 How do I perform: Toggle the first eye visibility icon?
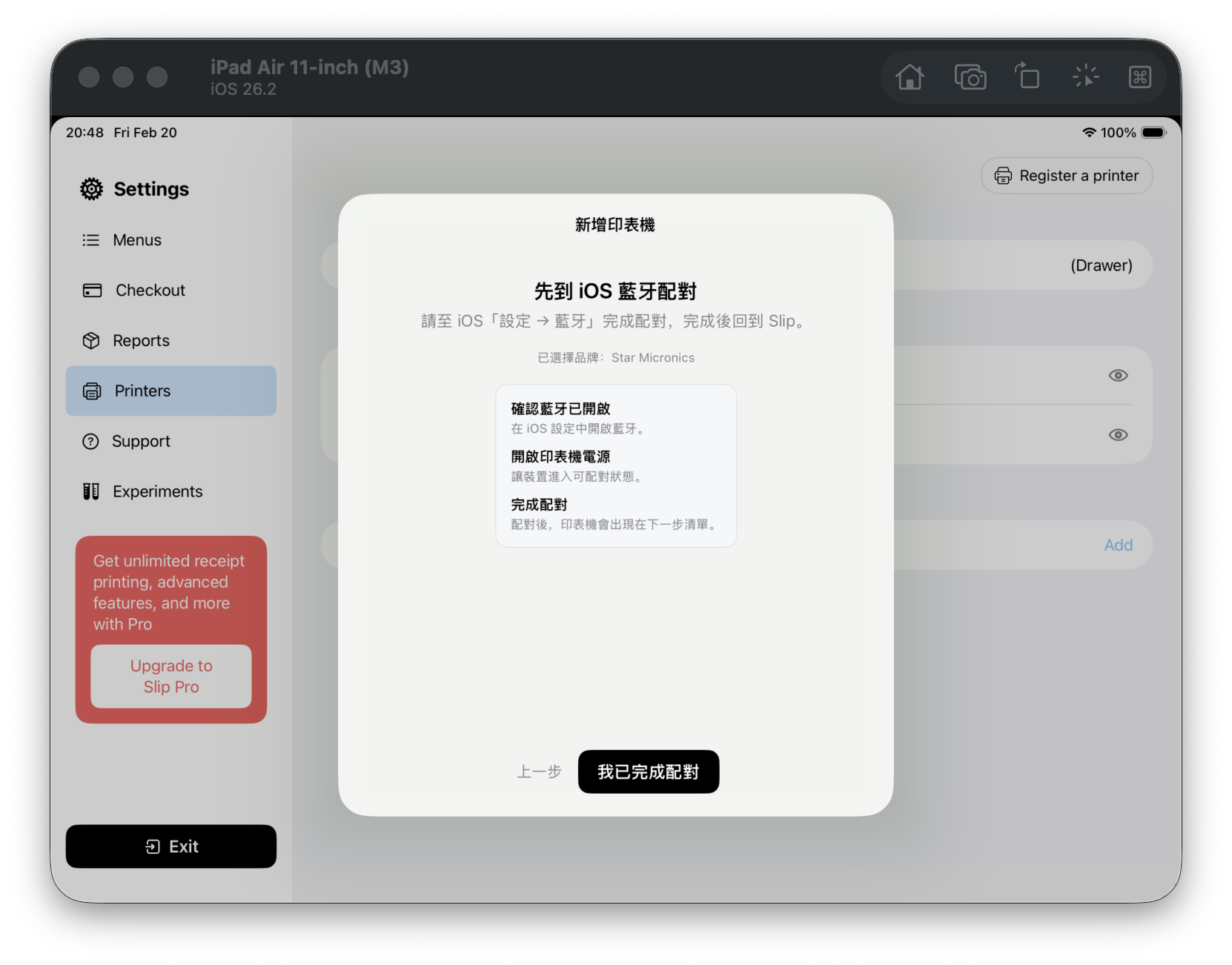(1118, 376)
